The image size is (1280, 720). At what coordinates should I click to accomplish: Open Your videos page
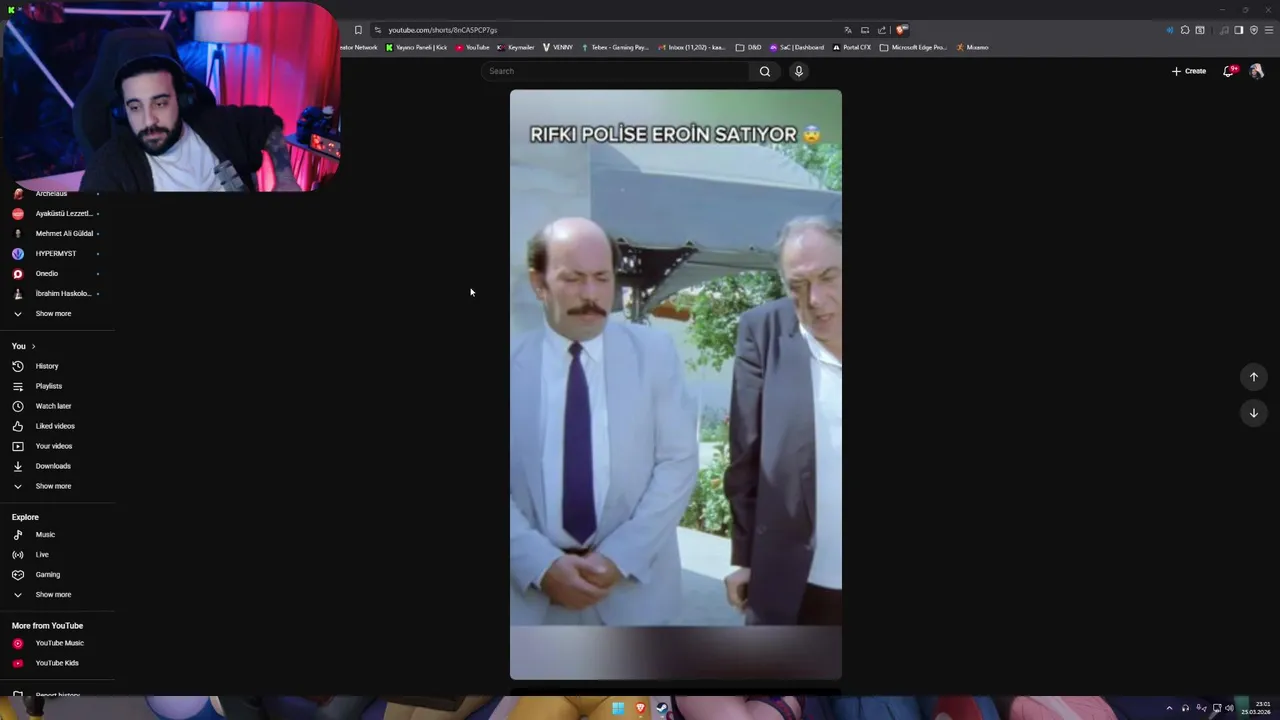click(56, 446)
